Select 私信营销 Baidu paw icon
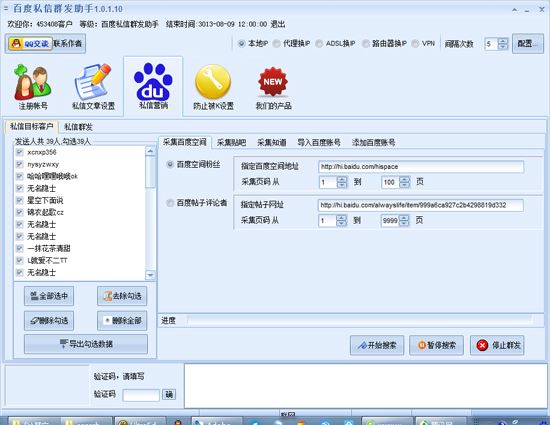550x425 pixels. [x=153, y=86]
